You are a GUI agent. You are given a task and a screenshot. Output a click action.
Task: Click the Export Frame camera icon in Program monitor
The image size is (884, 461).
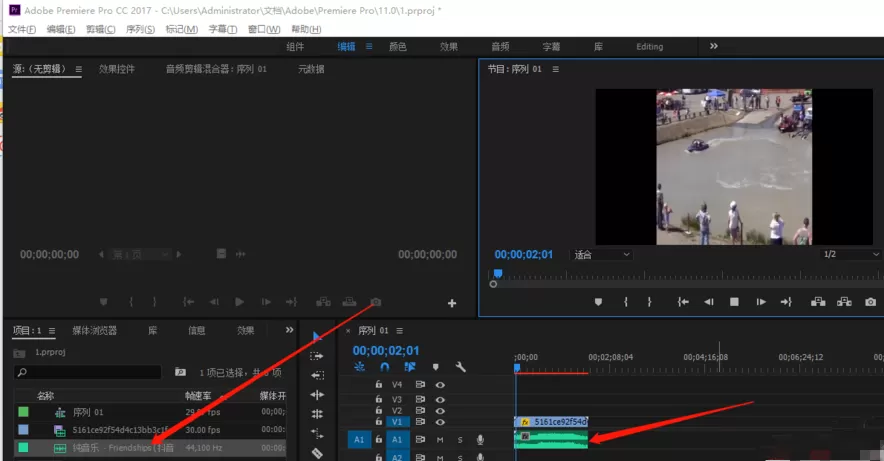(x=870, y=302)
